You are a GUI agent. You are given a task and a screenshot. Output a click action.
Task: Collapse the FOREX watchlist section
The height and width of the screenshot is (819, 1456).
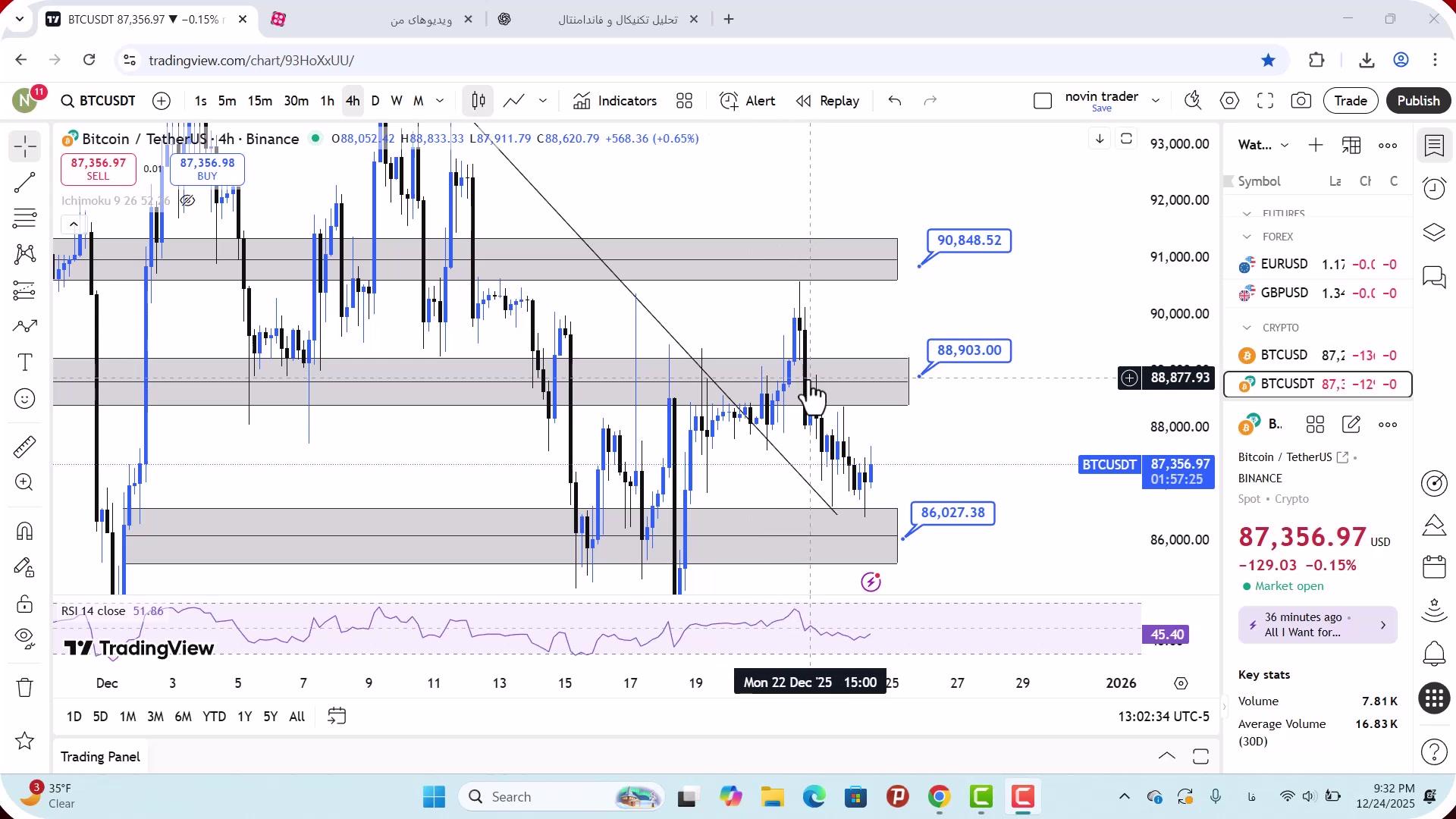[1247, 237]
